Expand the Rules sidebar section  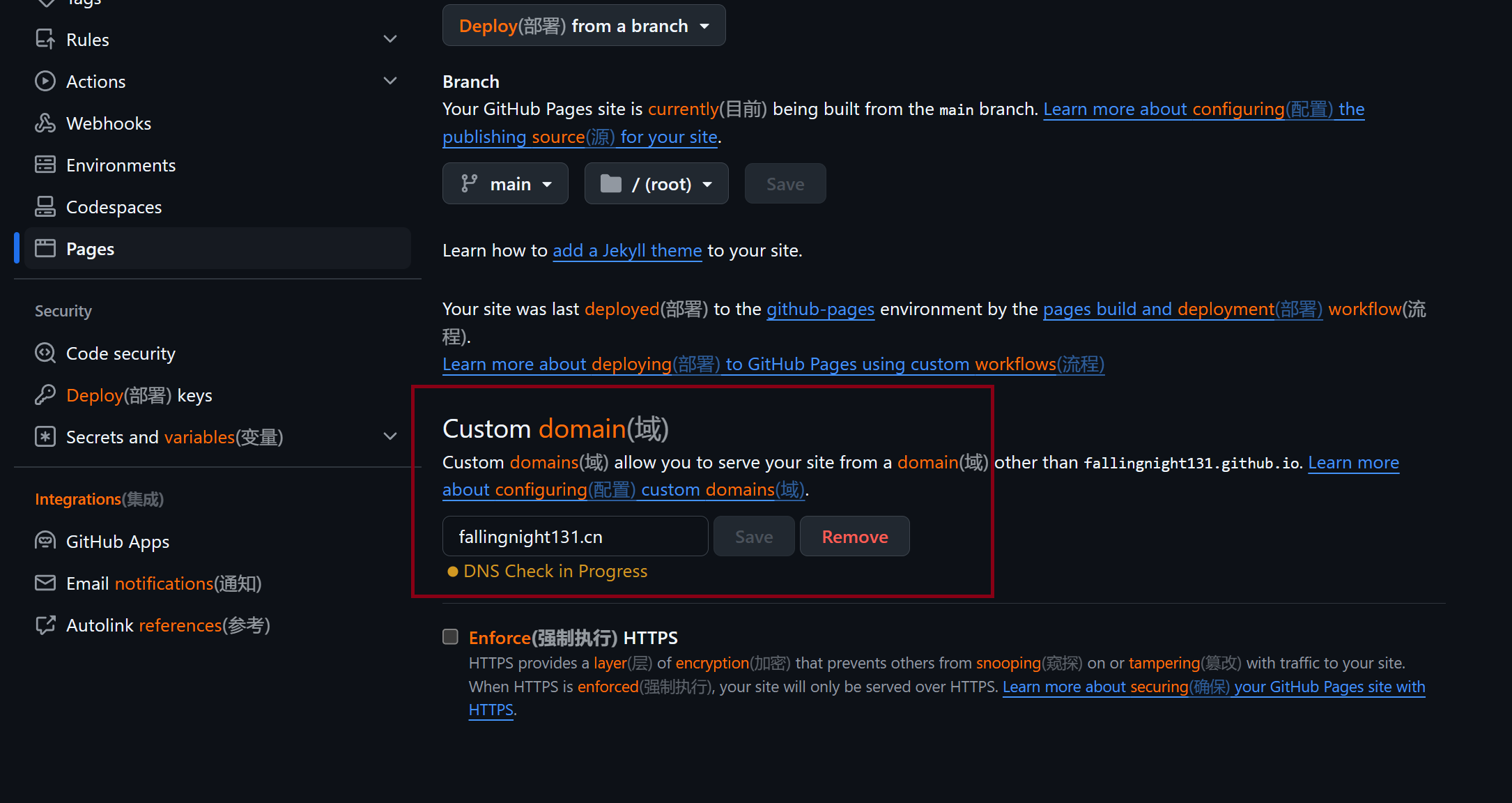tap(390, 40)
